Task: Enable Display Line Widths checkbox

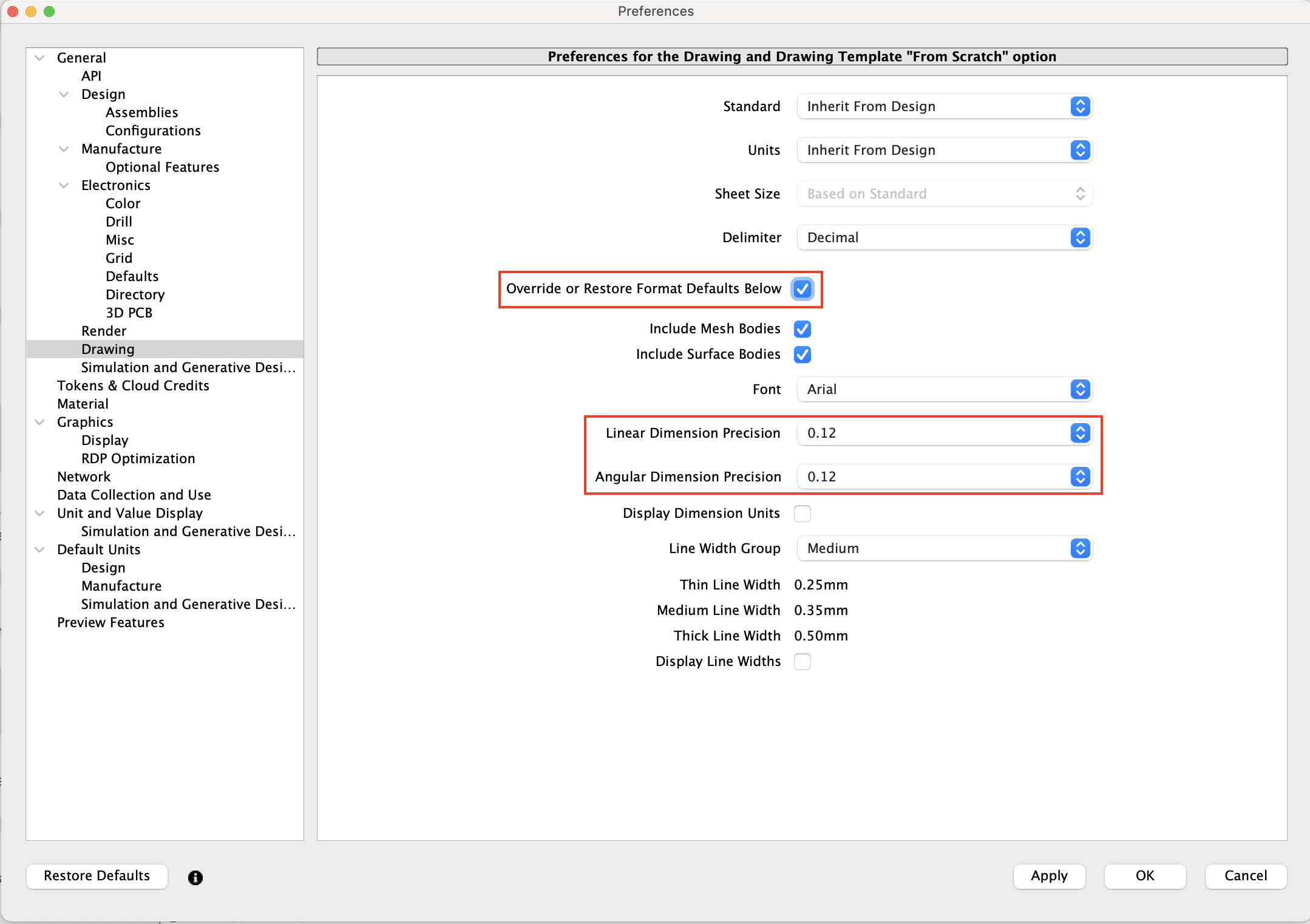Action: pyautogui.click(x=802, y=662)
